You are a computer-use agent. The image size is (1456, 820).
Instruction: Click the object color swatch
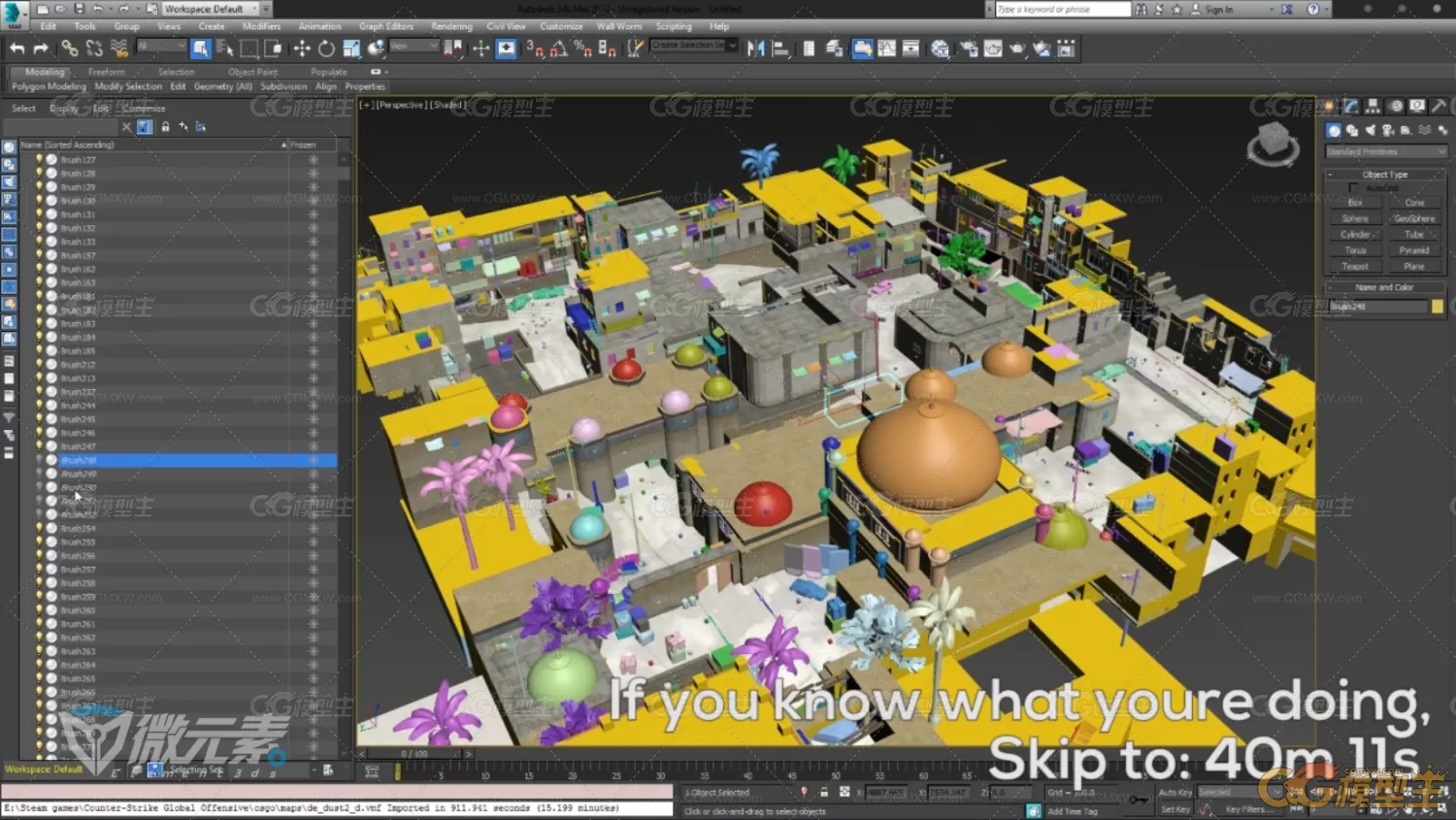pyautogui.click(x=1437, y=307)
